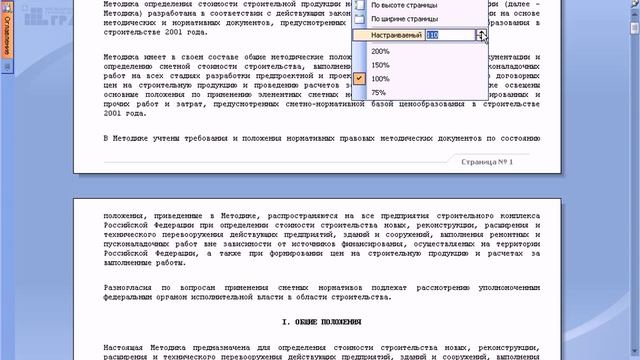Click the fit-page-height icon in zoom menu
The image size is (640, 360).
[x=360, y=5]
